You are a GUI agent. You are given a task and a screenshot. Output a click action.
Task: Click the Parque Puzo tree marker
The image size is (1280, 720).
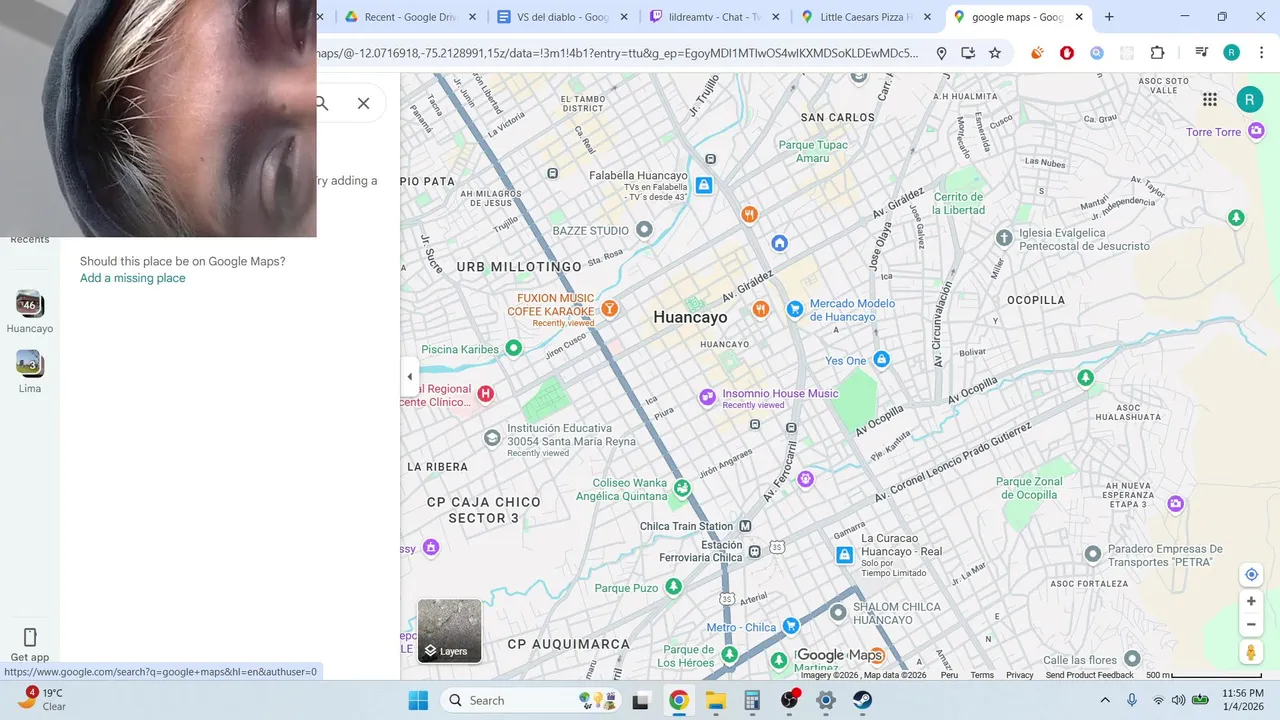tap(674, 586)
